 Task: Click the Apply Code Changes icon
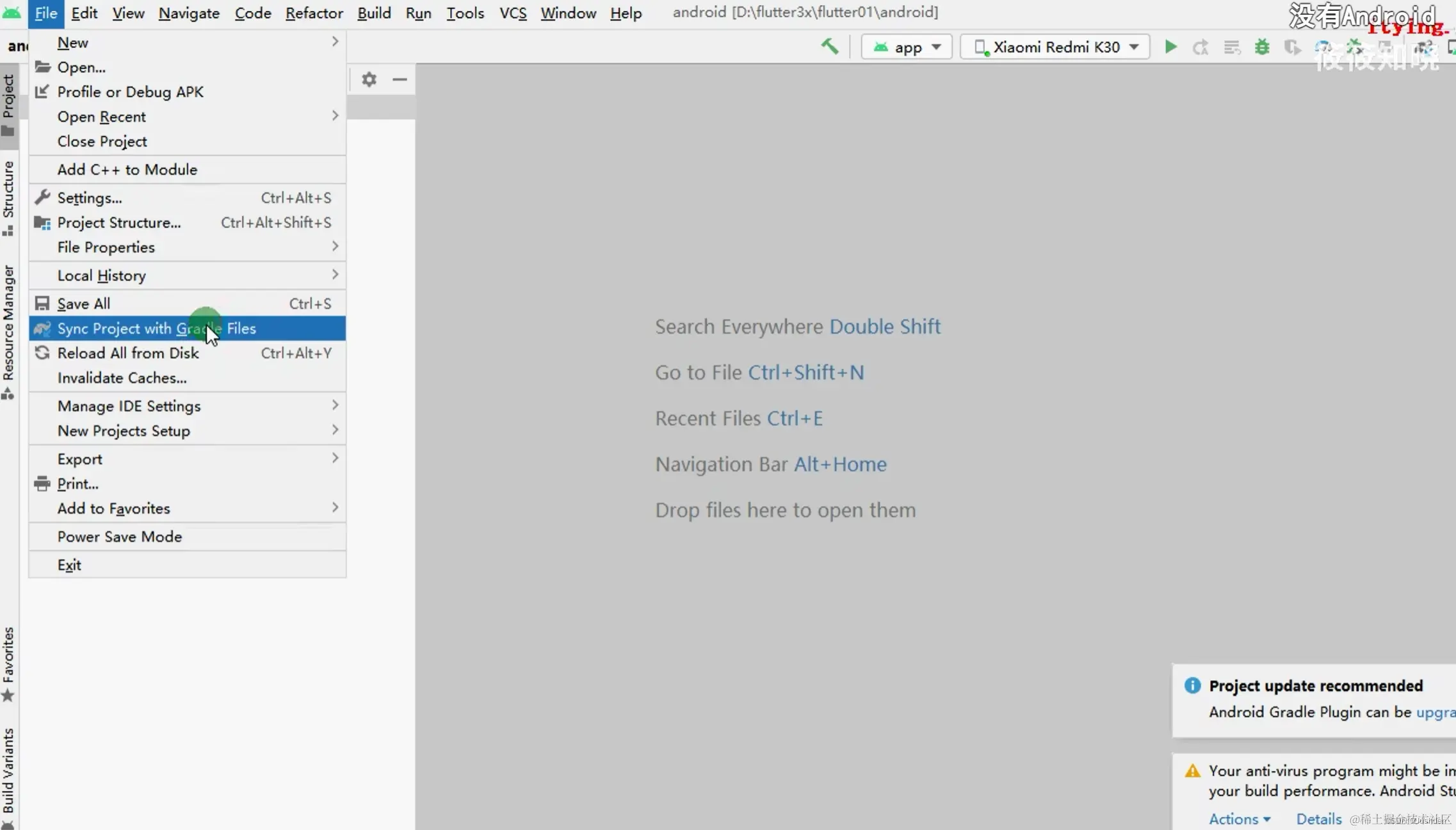click(x=1231, y=47)
